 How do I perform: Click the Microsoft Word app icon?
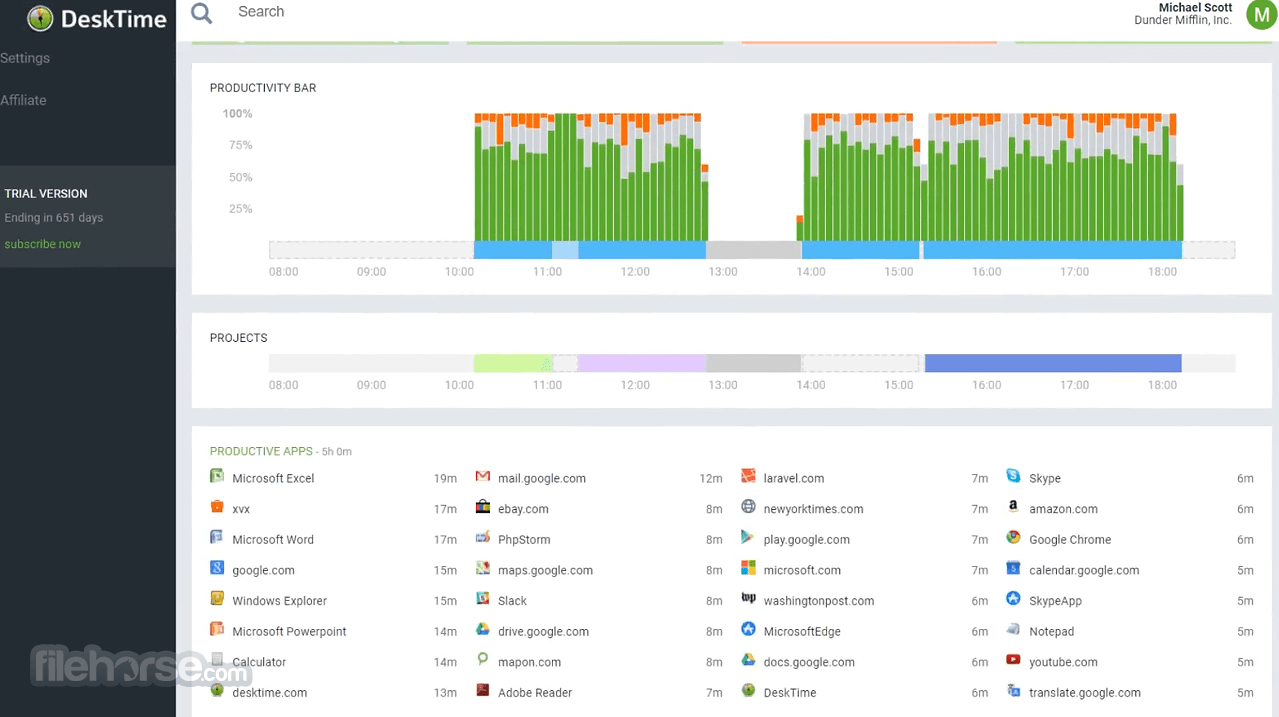(x=217, y=538)
